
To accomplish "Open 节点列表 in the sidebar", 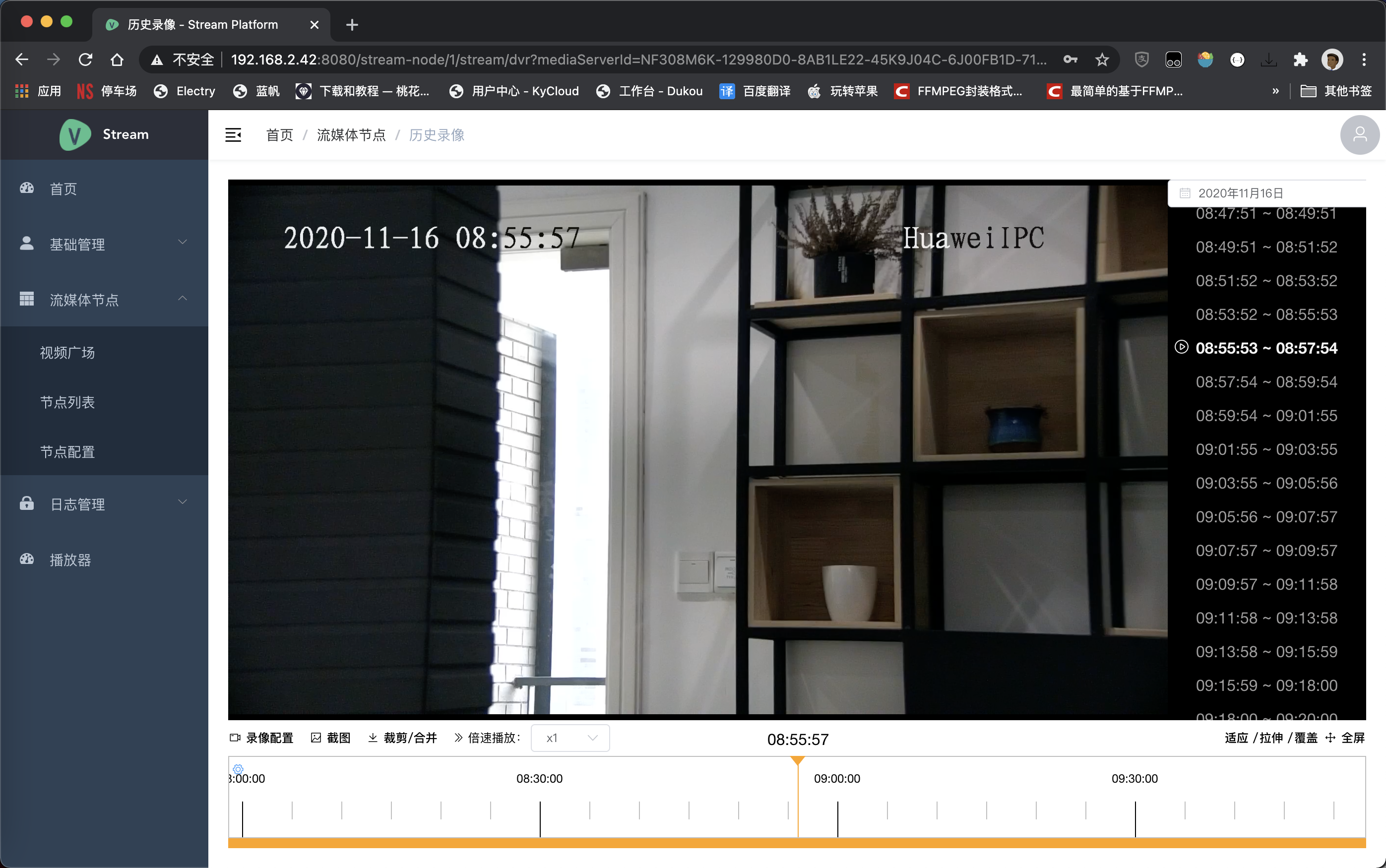I will click(x=68, y=402).
